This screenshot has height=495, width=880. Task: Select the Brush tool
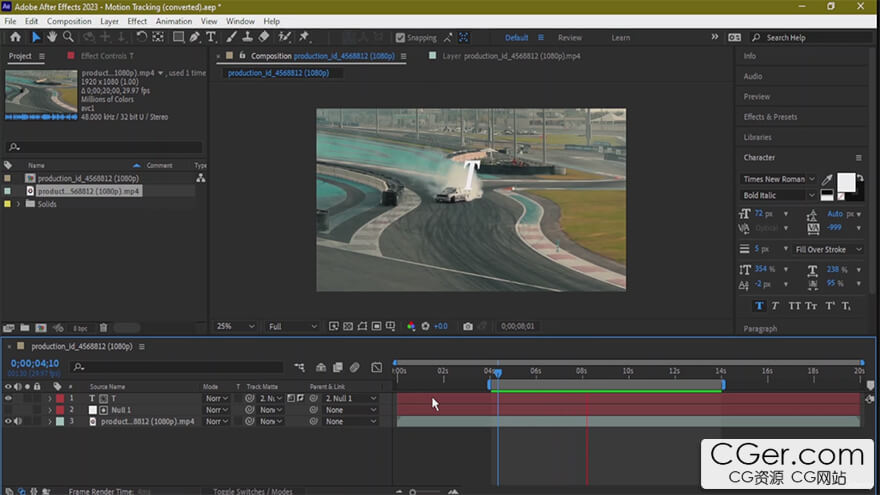point(231,37)
